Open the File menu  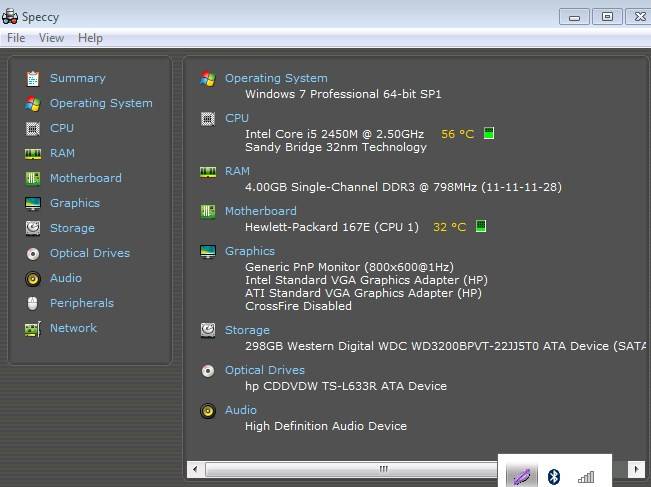click(x=16, y=38)
